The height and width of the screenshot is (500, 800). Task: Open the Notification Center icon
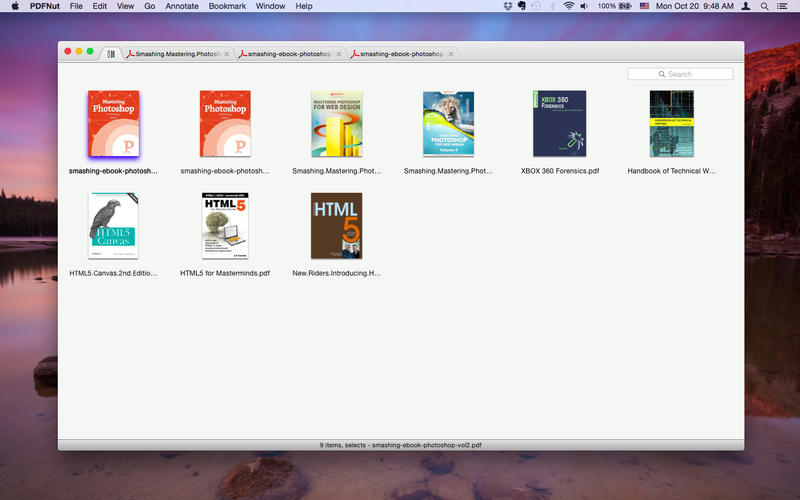pos(786,6)
